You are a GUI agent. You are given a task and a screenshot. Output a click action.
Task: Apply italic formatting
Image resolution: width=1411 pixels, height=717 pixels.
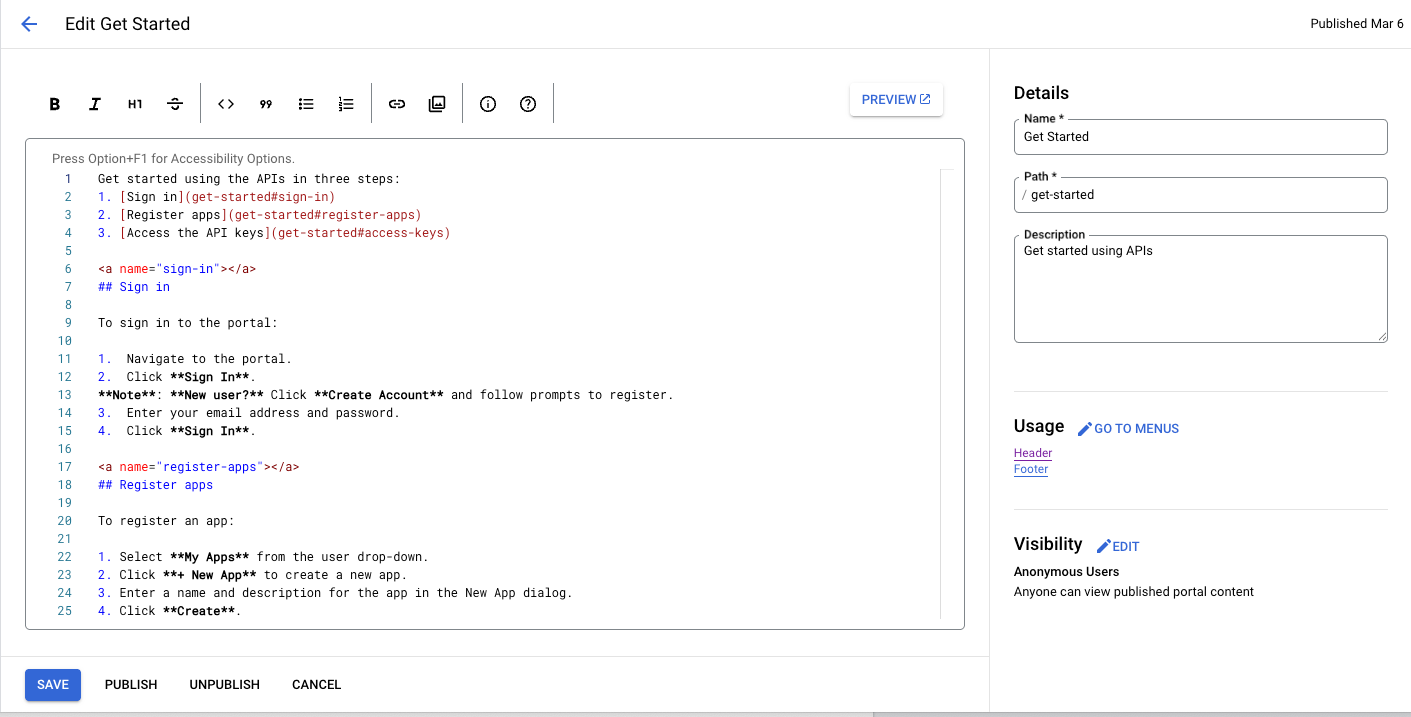point(95,104)
